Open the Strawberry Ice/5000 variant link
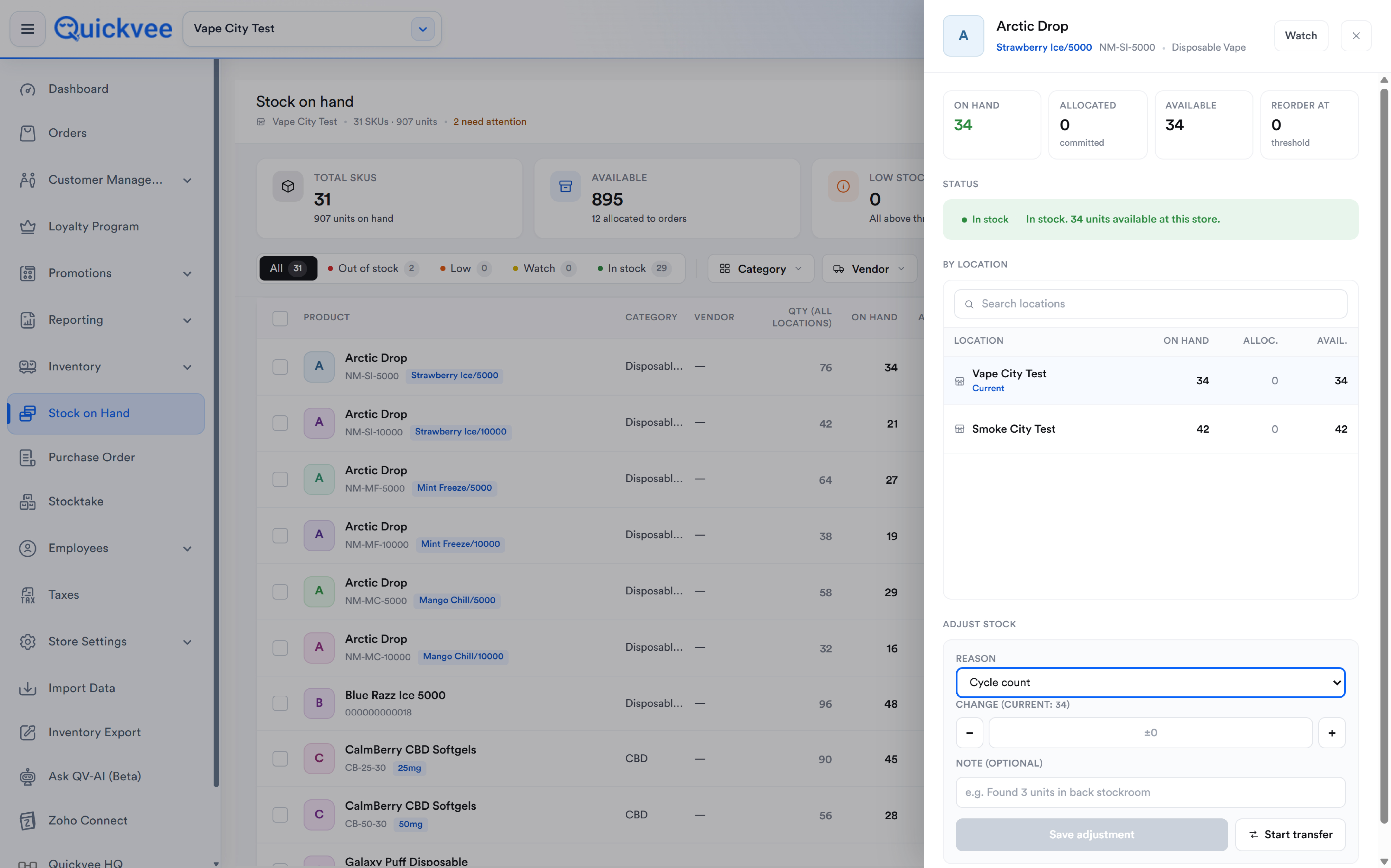Viewport: 1391px width, 868px height. pos(1044,47)
